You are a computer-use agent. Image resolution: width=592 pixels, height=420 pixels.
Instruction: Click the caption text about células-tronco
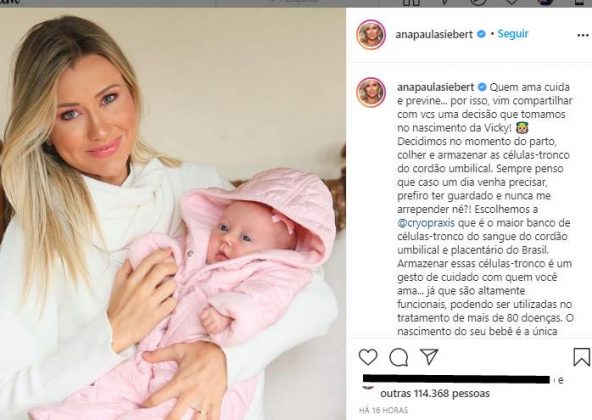485,209
